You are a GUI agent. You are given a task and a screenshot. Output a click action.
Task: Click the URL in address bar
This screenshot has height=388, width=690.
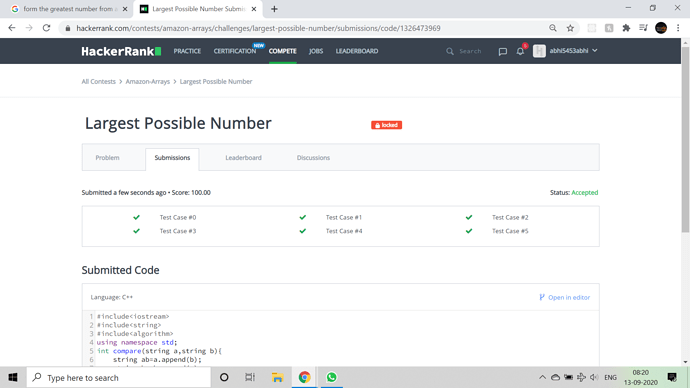[258, 28]
